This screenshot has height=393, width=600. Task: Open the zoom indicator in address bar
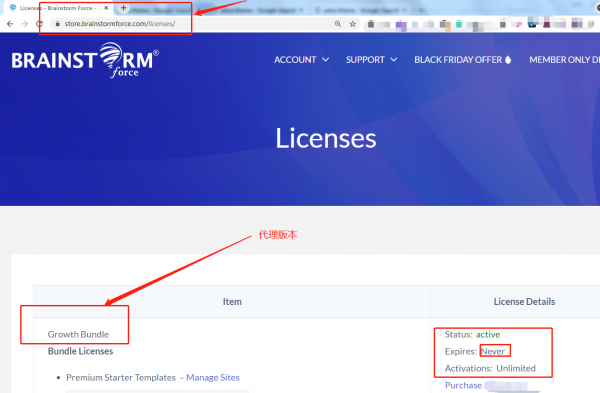click(x=338, y=24)
